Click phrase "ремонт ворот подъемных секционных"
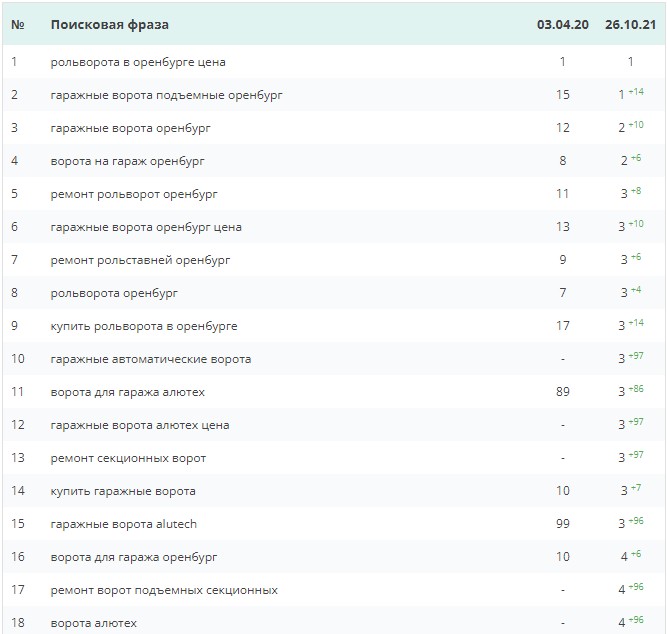This screenshot has width=667, height=634. click(x=164, y=590)
